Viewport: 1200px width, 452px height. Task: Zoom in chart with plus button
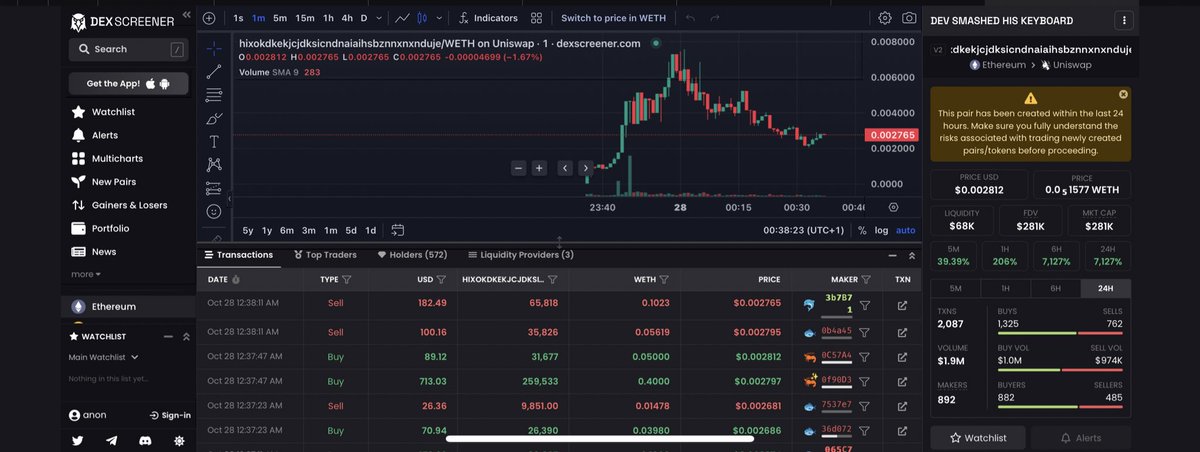539,168
